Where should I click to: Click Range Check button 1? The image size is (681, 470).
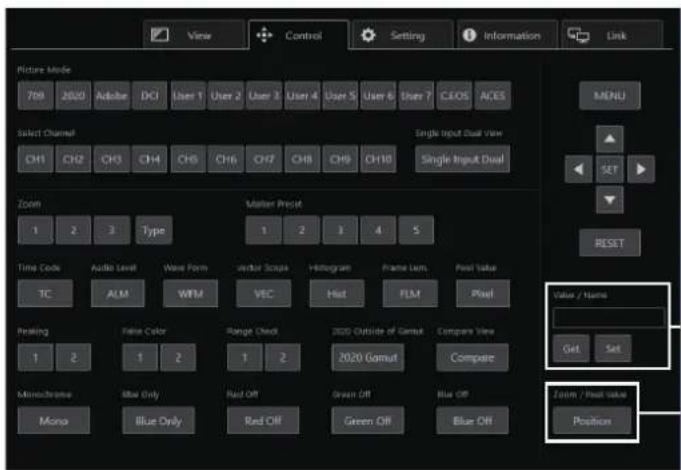click(x=245, y=357)
